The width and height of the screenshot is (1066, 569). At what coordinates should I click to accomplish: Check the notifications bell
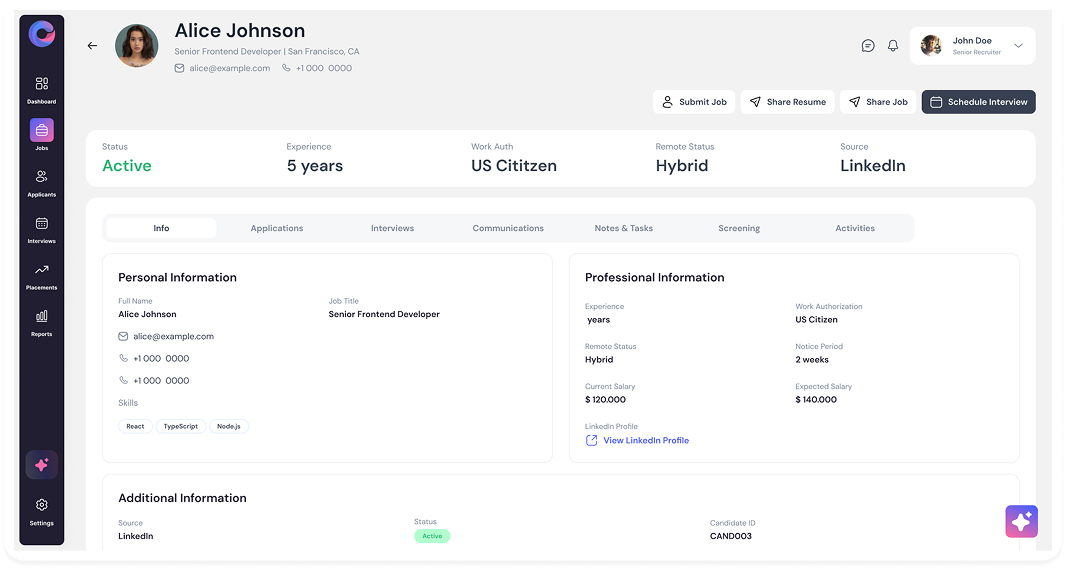[x=893, y=46]
